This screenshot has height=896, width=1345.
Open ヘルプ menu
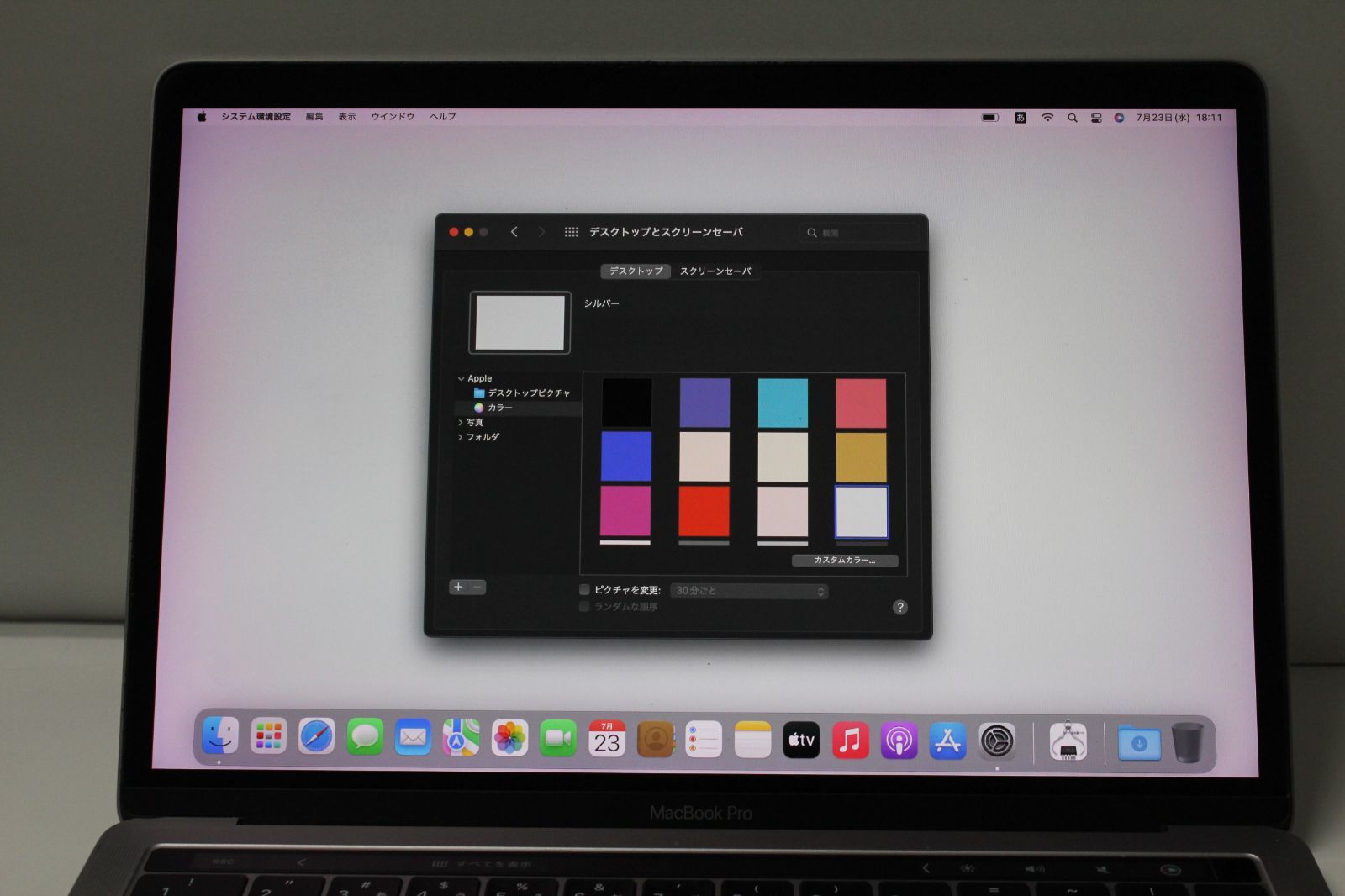[x=443, y=117]
